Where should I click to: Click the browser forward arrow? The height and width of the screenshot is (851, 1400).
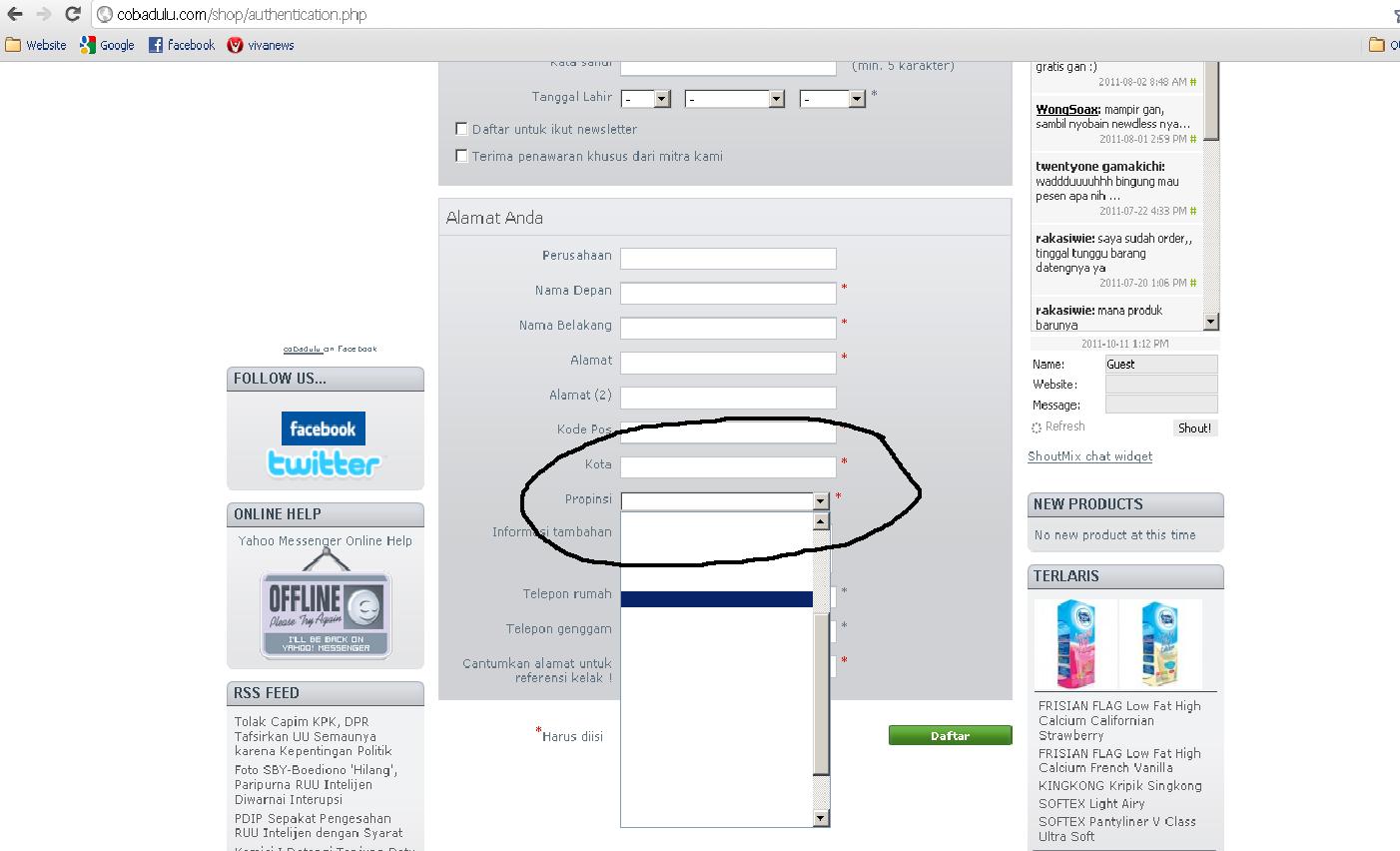[43, 14]
